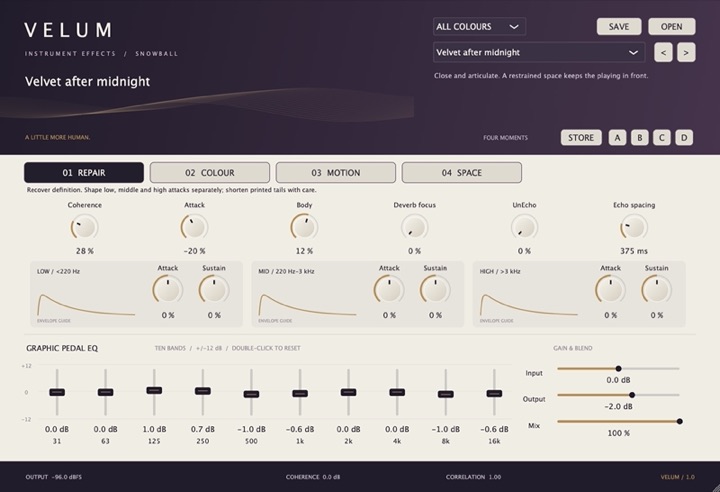Click the Input gain slider handle

coord(619,368)
